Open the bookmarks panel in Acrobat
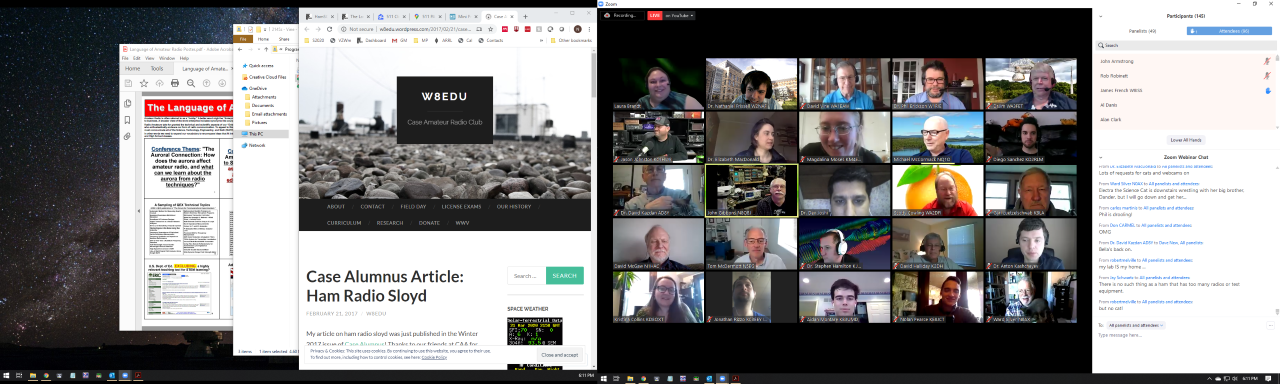The height and width of the screenshot is (384, 1280). 128,119
